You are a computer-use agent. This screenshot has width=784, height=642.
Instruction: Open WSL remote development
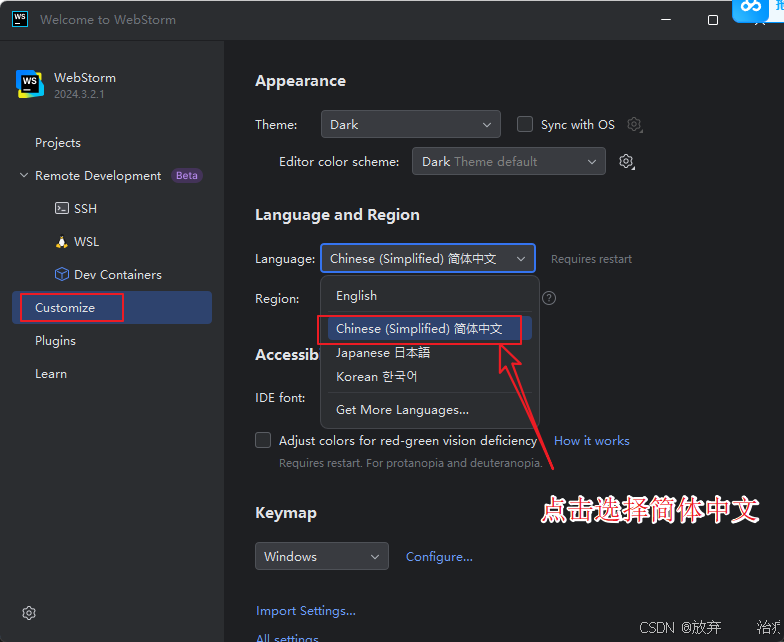[86, 242]
